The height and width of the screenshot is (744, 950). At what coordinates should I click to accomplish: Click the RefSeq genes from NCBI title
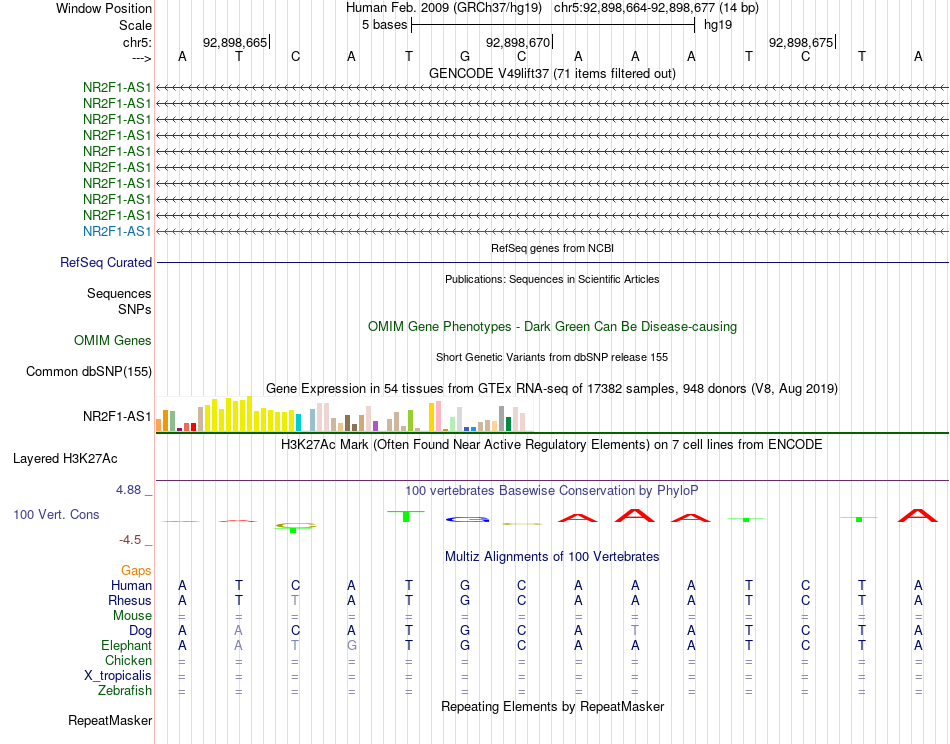tap(553, 248)
